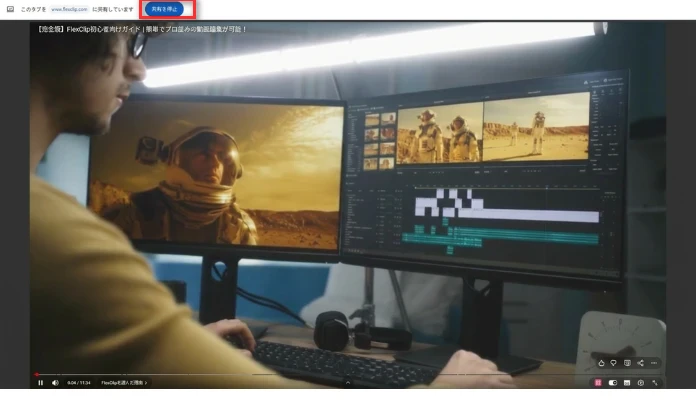Click the 0:04 / 11:34 time display
Image resolution: width=700 pixels, height=400 pixels.
(x=79, y=383)
